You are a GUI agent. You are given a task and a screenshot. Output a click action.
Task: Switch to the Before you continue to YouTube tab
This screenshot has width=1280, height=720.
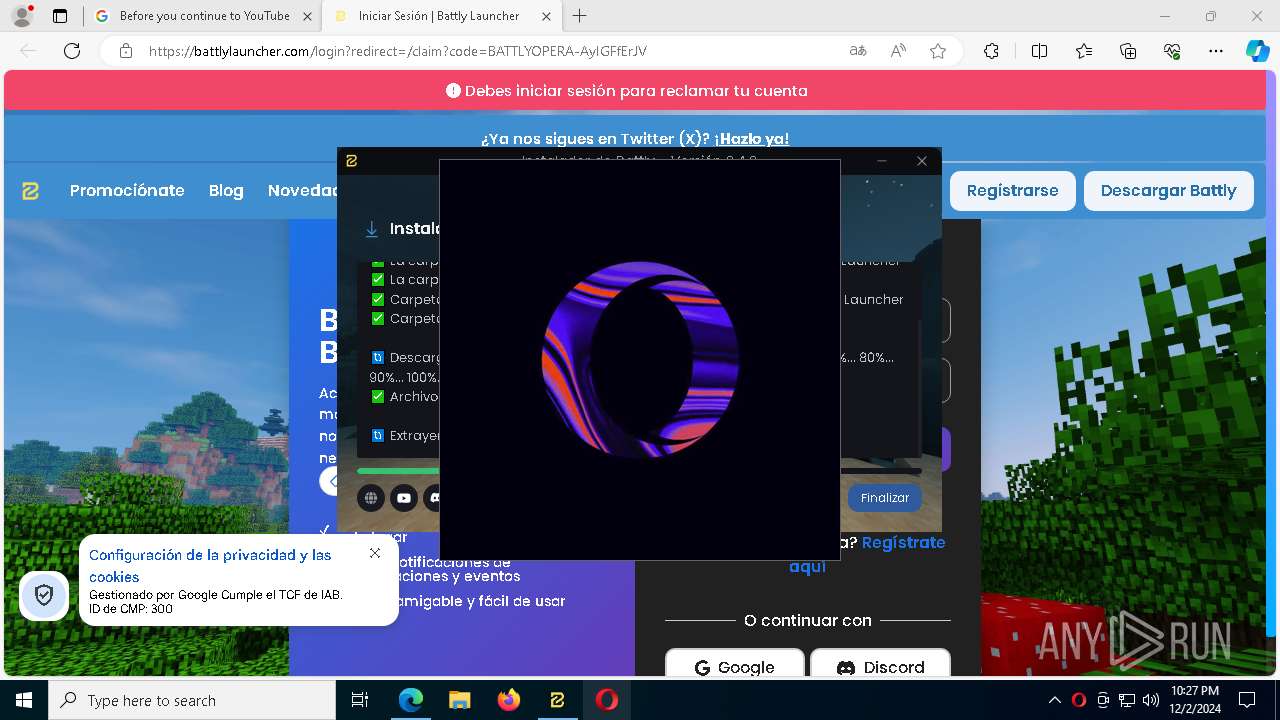coord(204,16)
